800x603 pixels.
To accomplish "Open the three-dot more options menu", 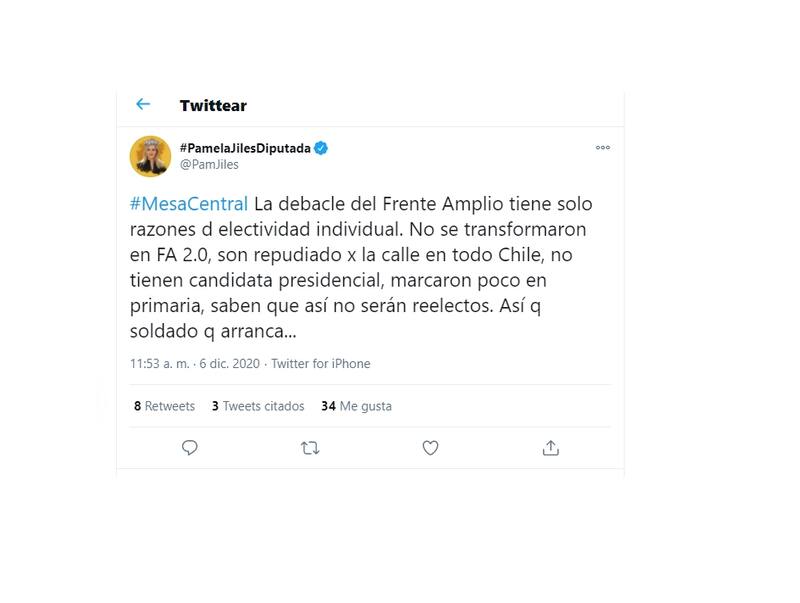I will (602, 147).
